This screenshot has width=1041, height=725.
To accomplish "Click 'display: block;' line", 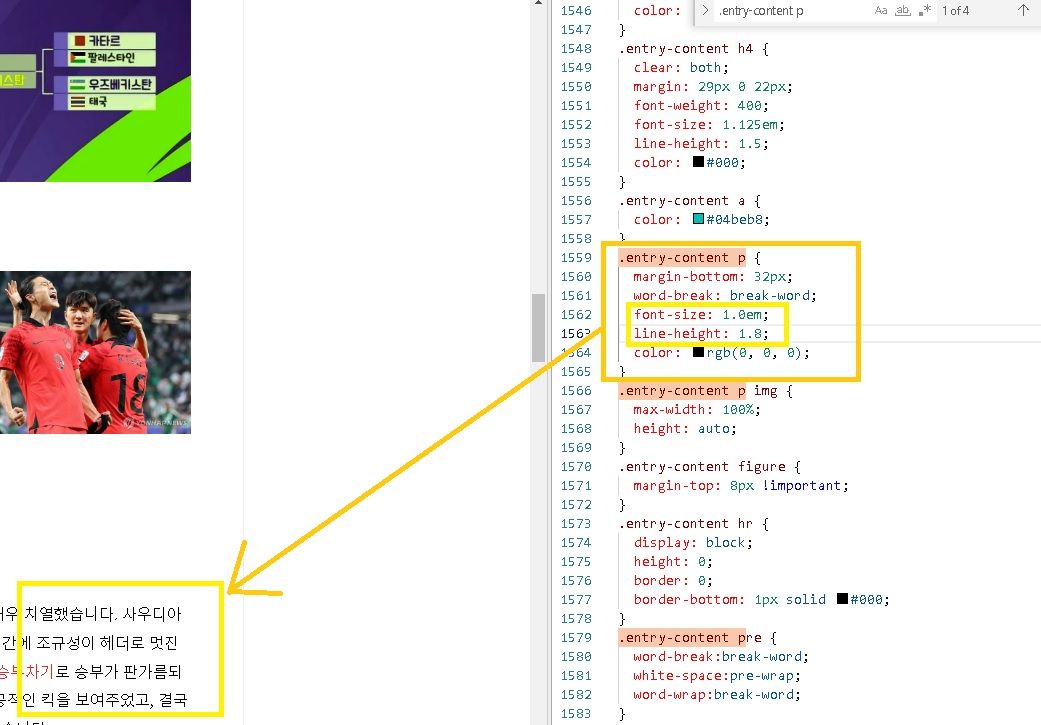I will (x=693, y=542).
